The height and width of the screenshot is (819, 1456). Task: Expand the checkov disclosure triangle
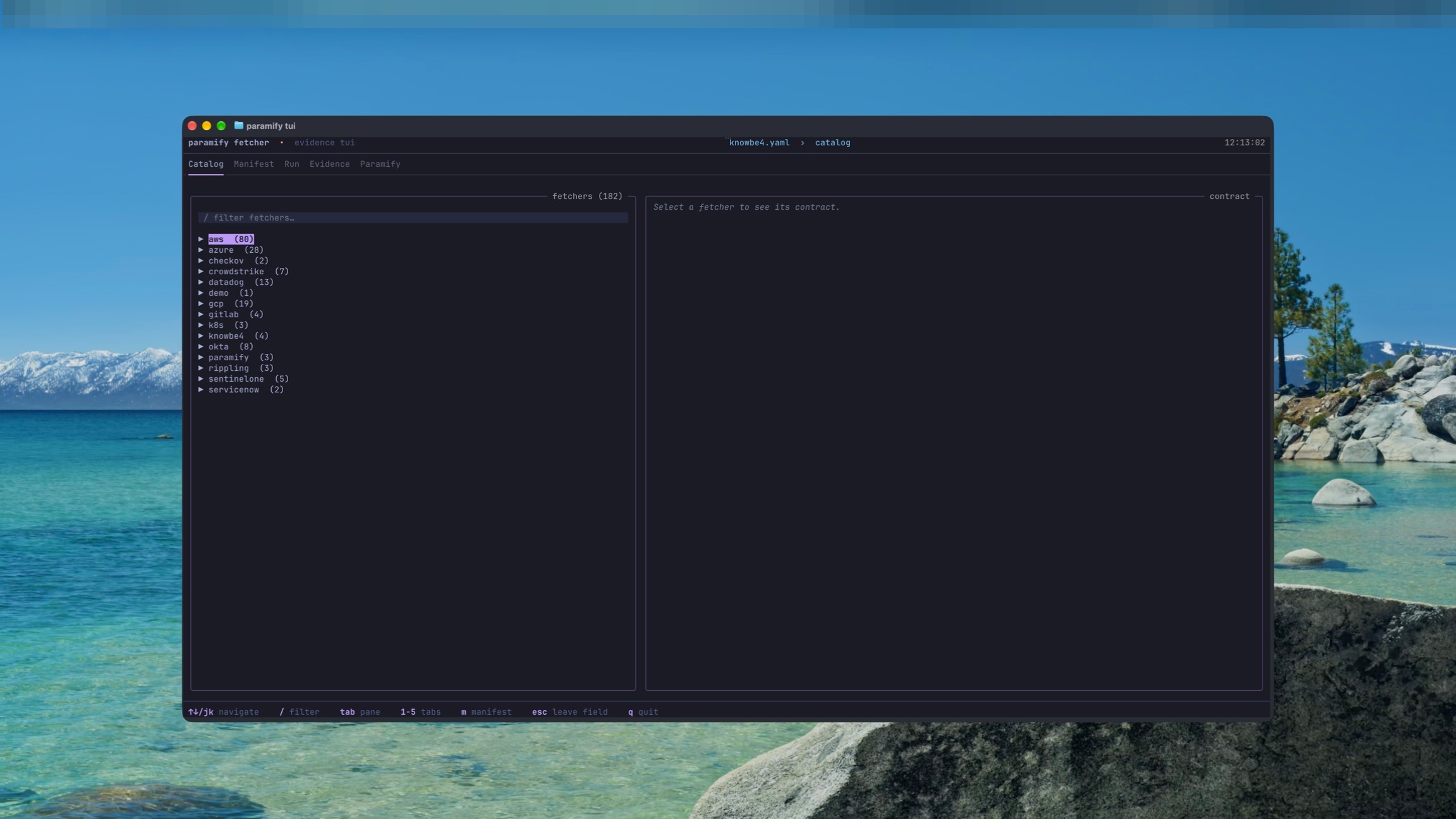tap(201, 260)
